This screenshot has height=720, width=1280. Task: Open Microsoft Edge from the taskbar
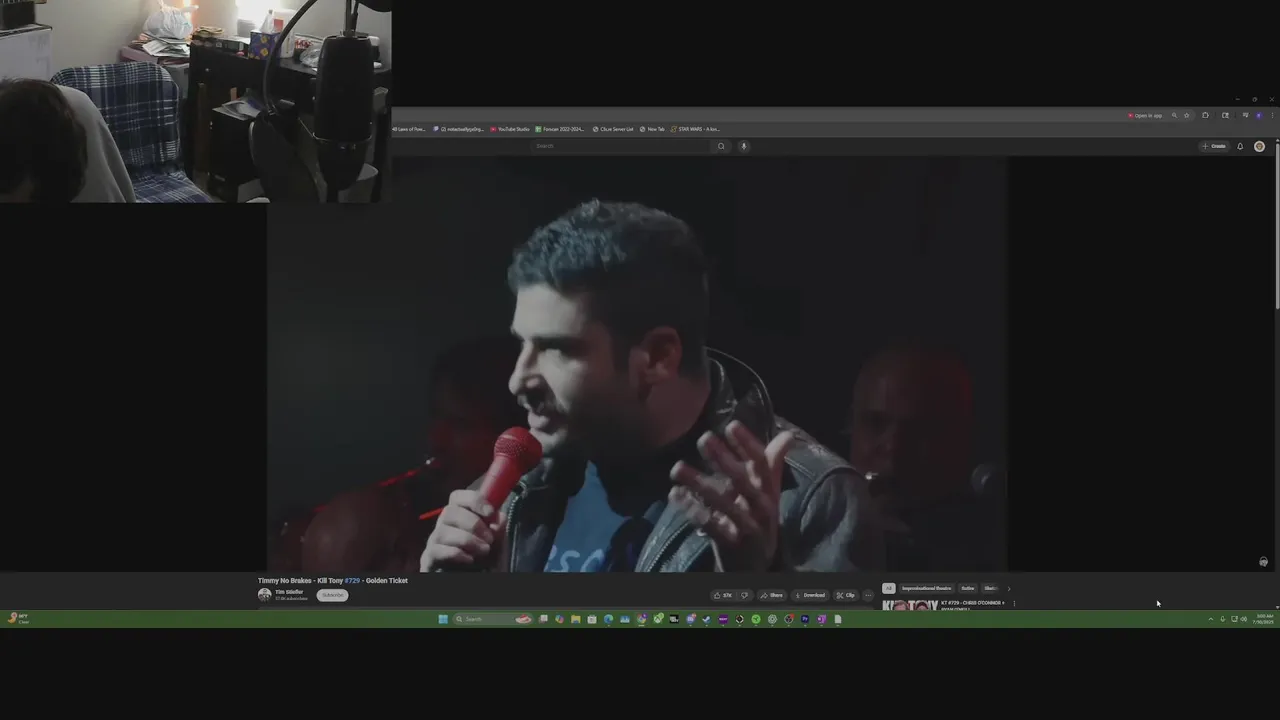tap(608, 619)
